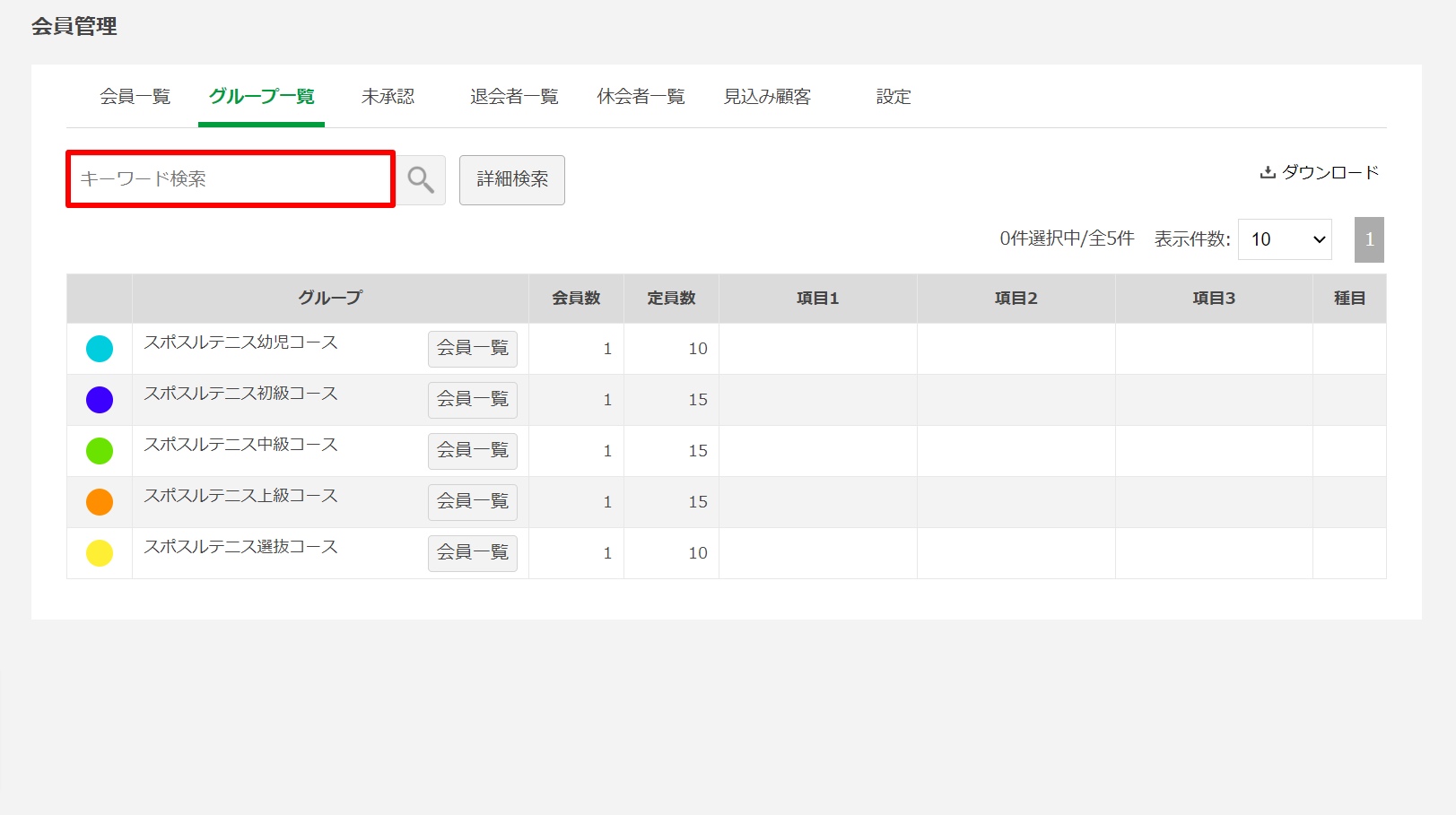This screenshot has height=815, width=1456.
Task: Click the 項目2 column header
Action: 1016,298
